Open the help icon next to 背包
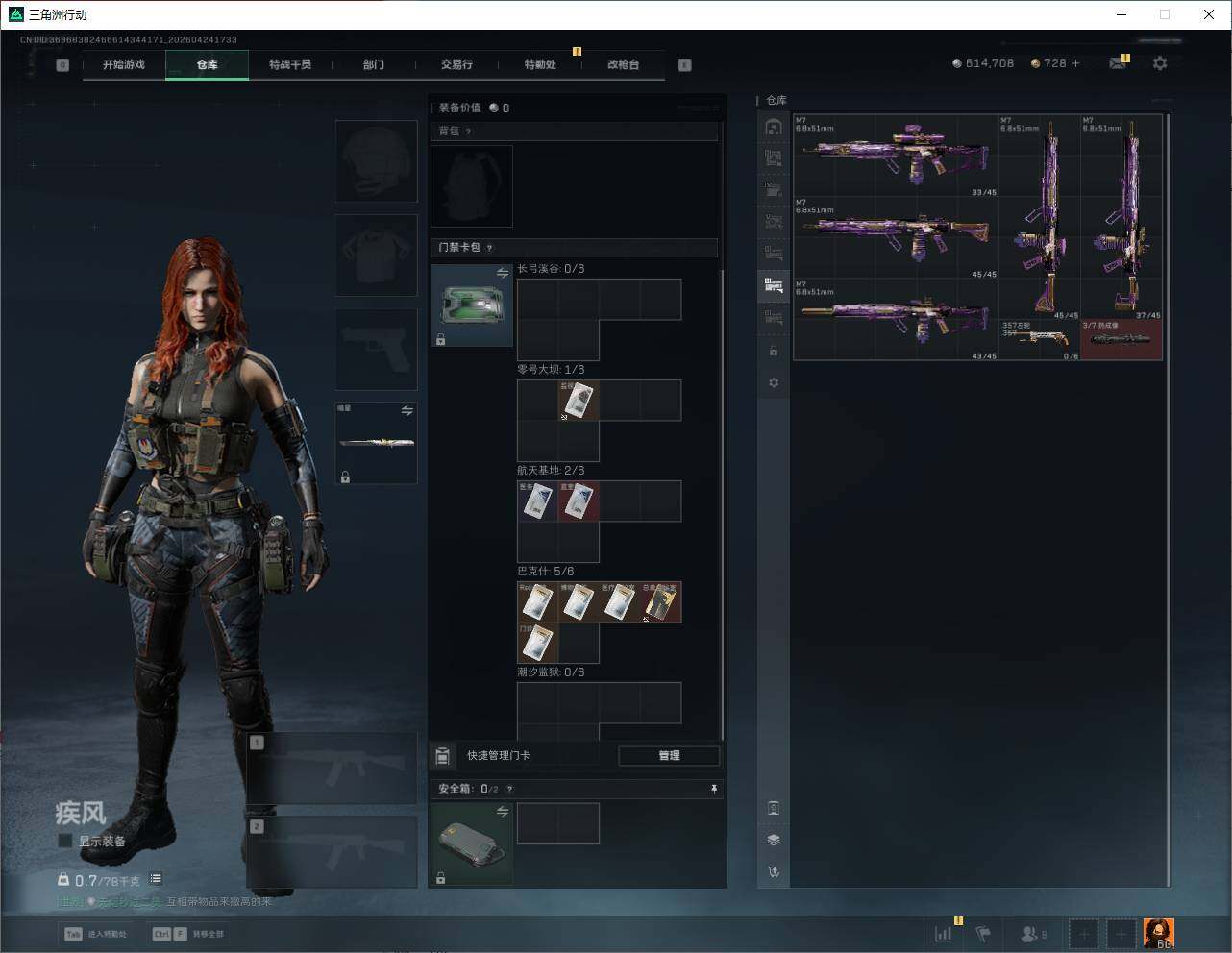 click(x=468, y=132)
